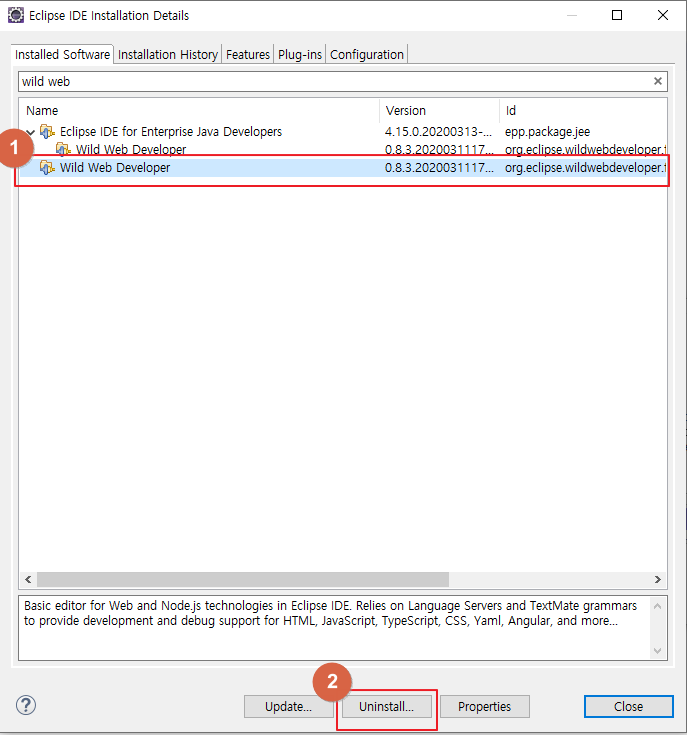
Task: Click the Uninstall... button
Action: point(387,706)
